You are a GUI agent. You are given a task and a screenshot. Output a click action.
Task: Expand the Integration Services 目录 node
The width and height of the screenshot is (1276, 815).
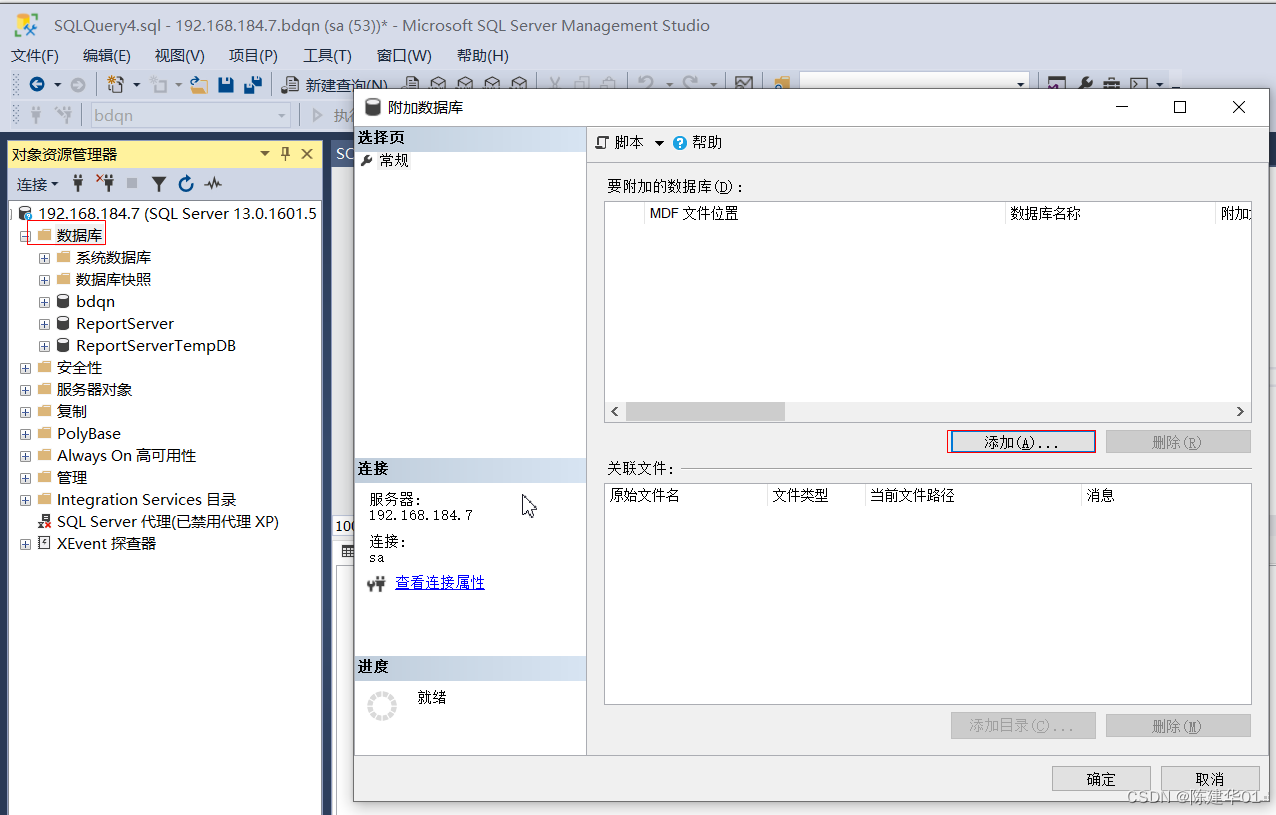click(25, 500)
